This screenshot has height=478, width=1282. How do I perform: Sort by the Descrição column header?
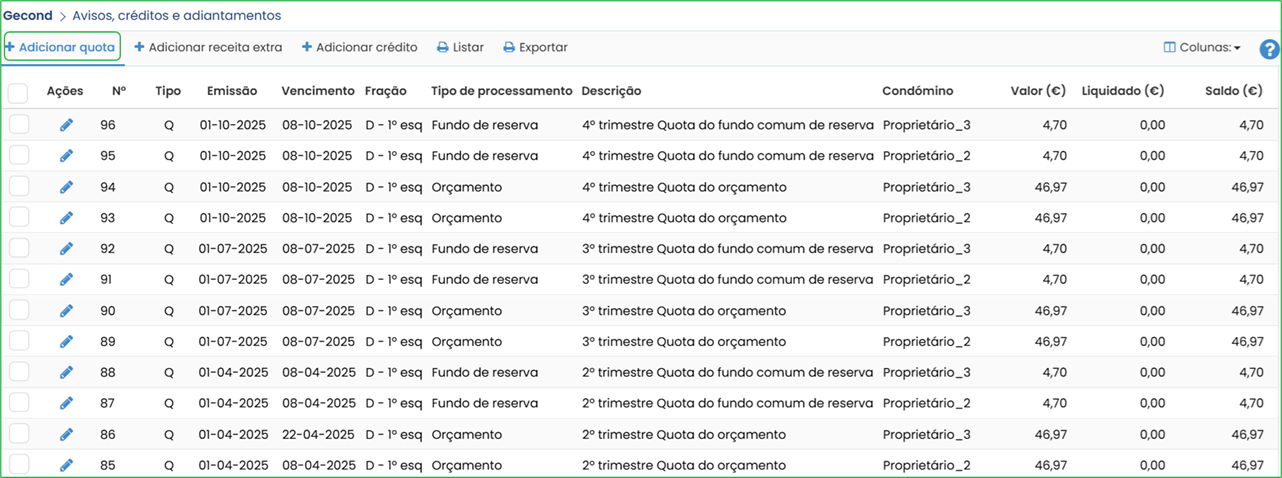(x=611, y=91)
